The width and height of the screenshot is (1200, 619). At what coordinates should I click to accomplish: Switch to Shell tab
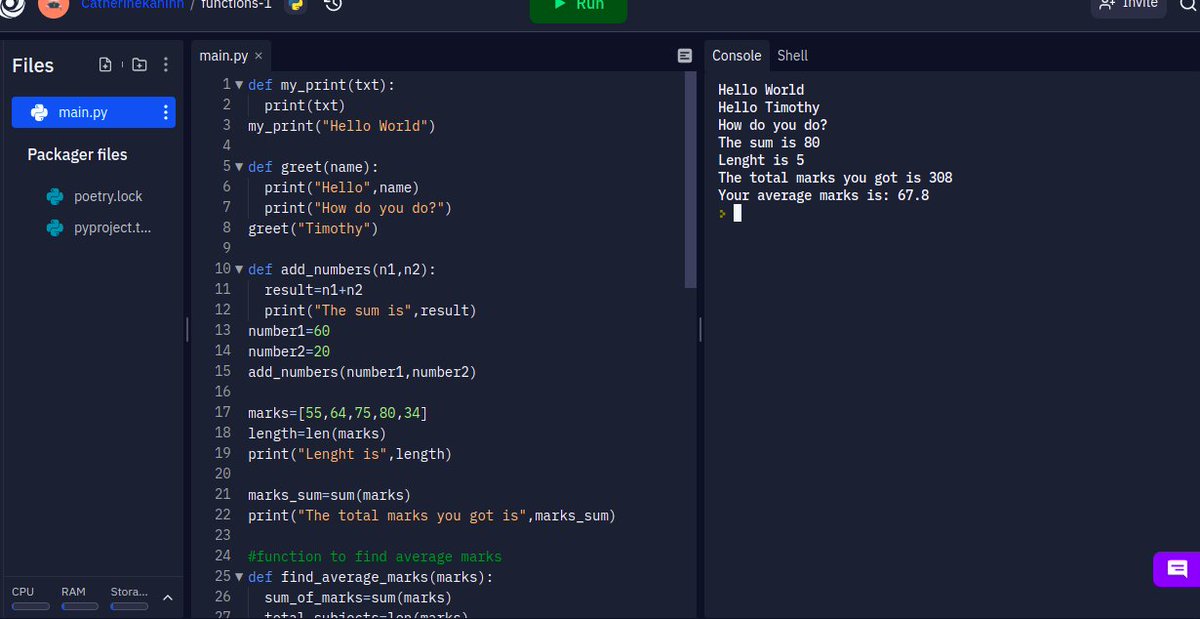point(792,56)
